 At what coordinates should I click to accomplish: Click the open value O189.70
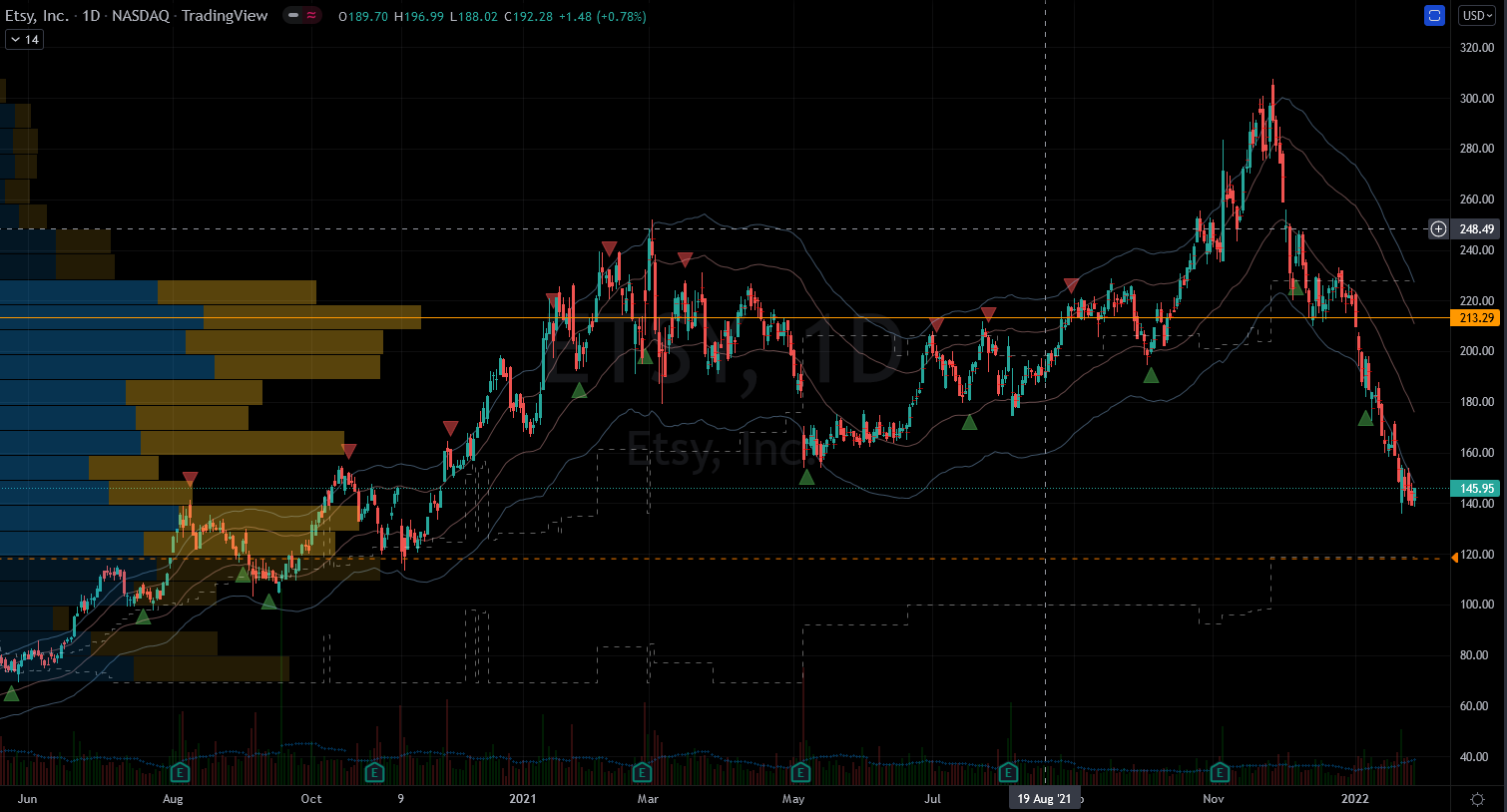coord(363,17)
